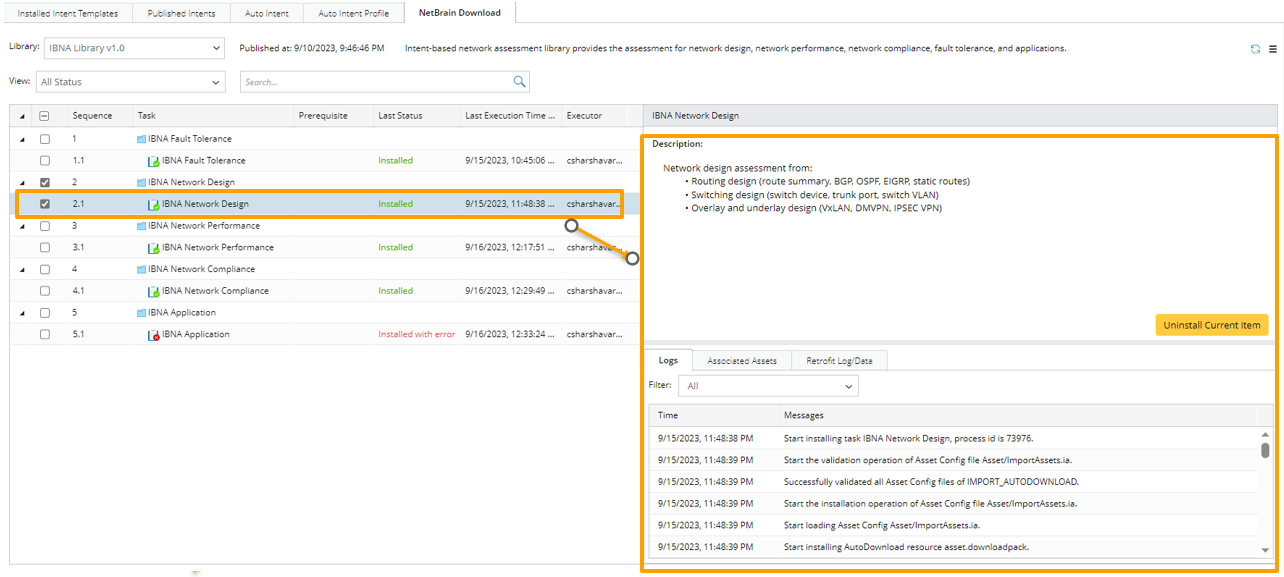The image size is (1284, 577).
Task: Switch to the Installed Intent Templates tab
Action: (68, 13)
